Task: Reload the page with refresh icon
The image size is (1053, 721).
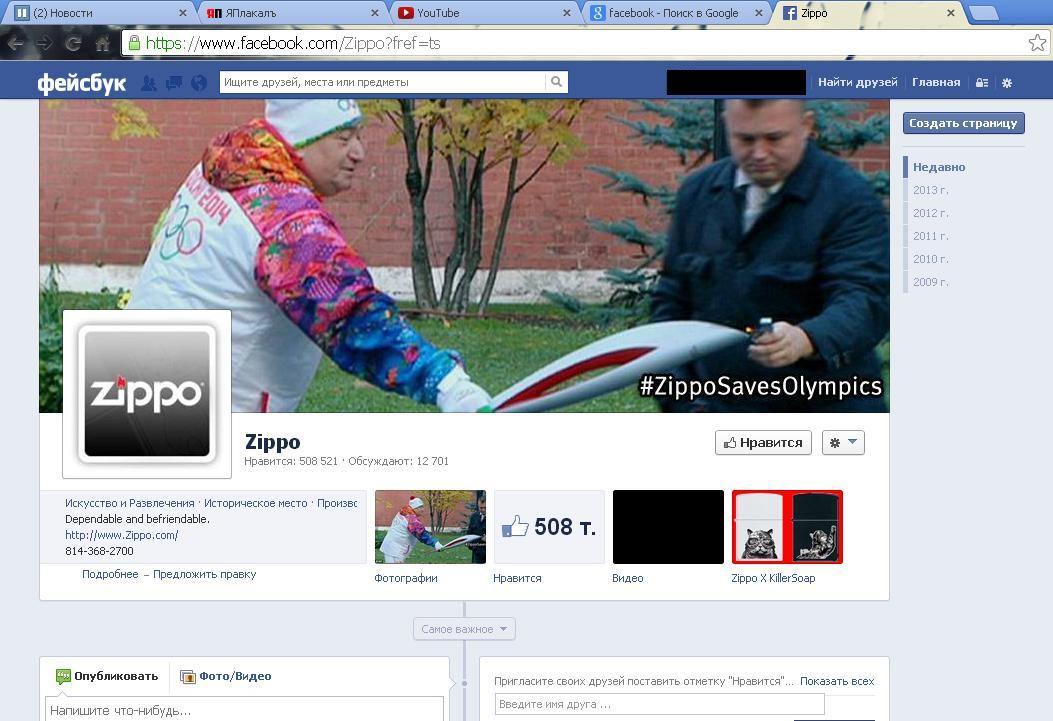Action: 73,44
